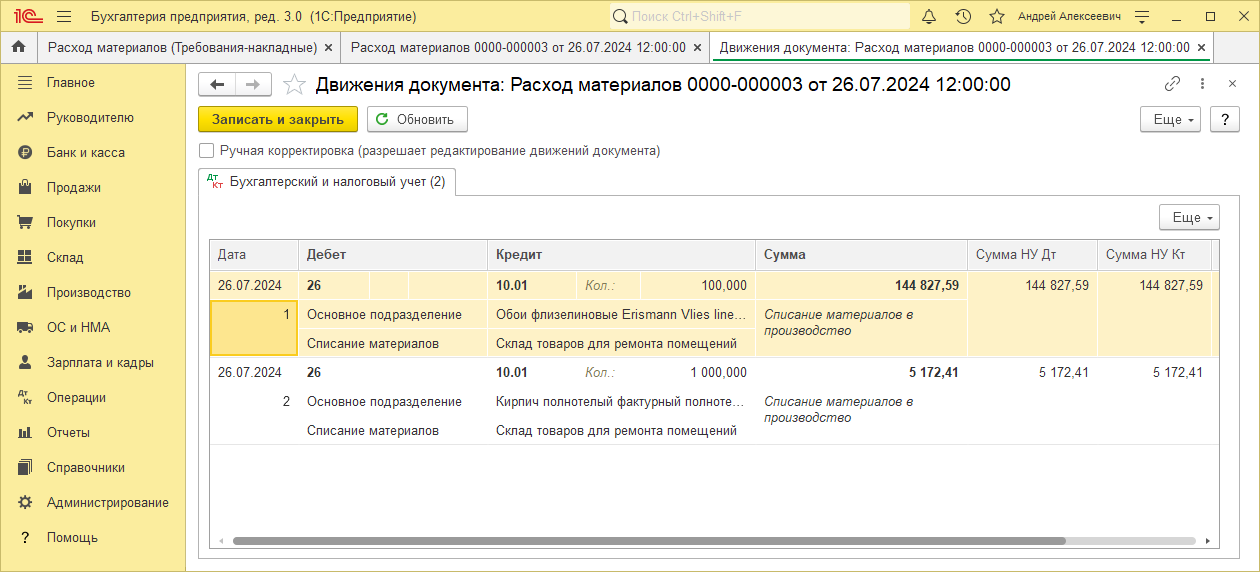This screenshot has height=572, width=1260.
Task: Switch to Расход материалов (Требования-накладные) tab
Action: tap(182, 47)
